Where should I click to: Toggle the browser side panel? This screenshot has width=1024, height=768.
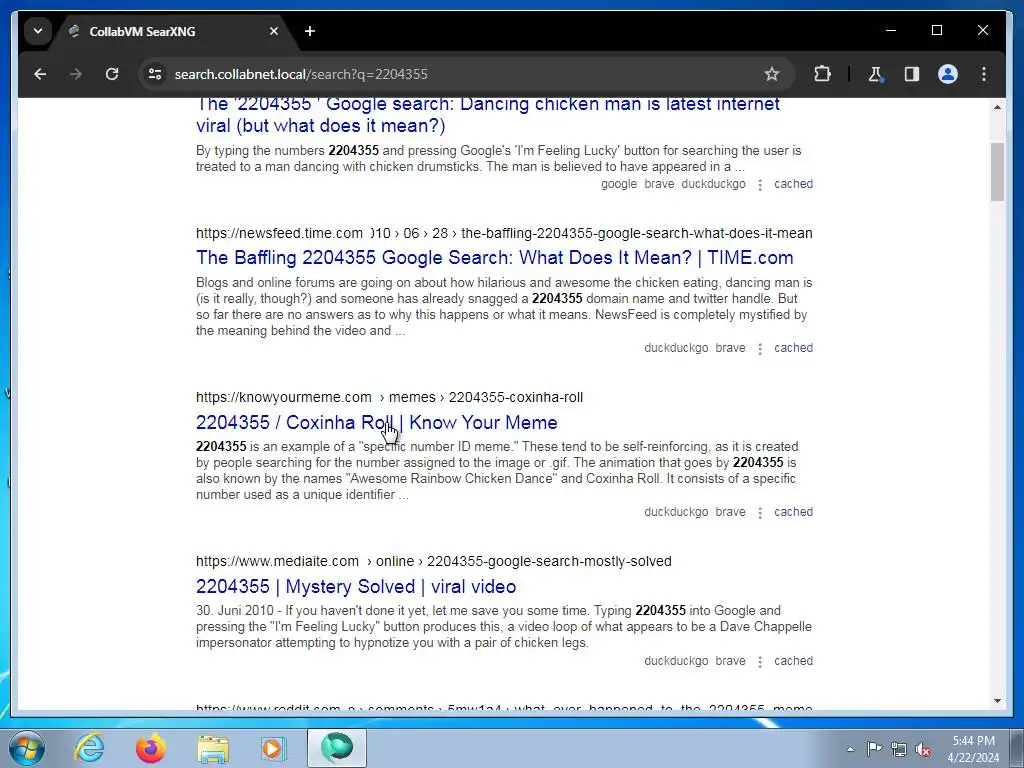coord(912,74)
